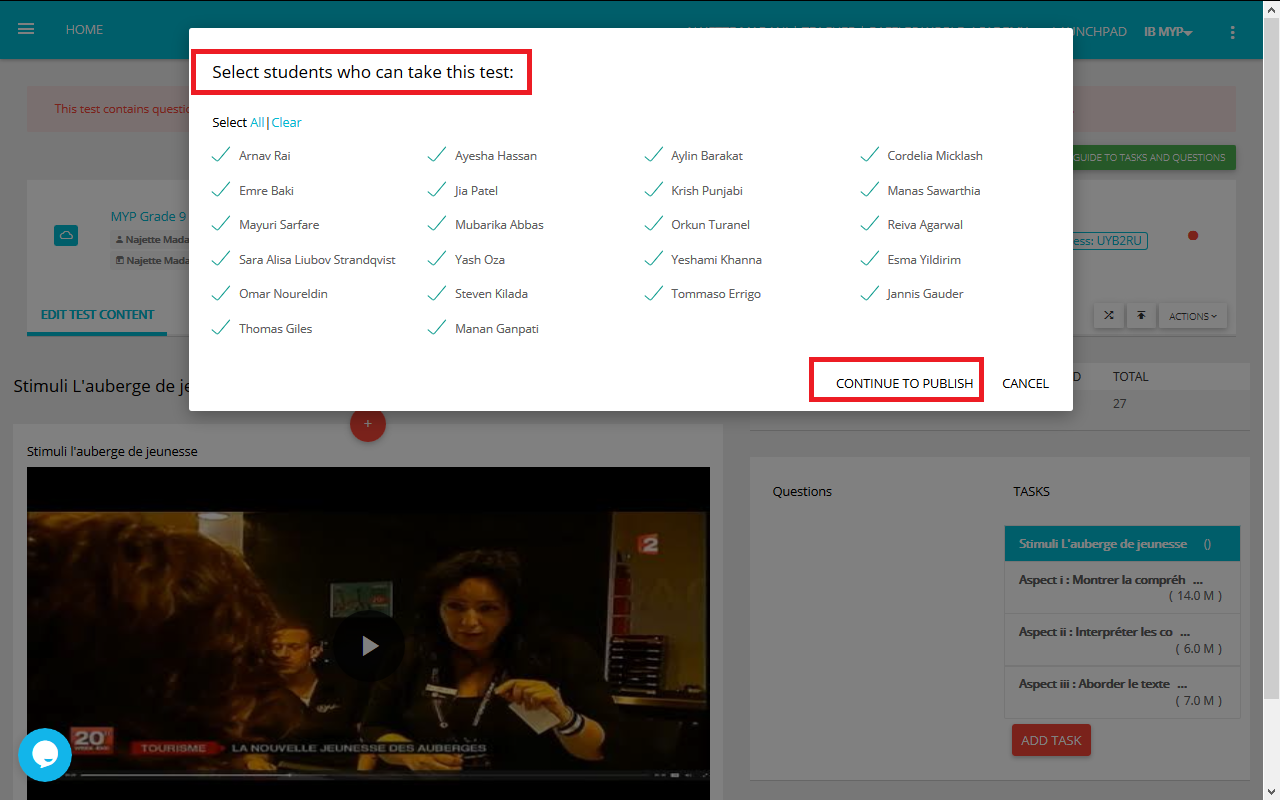The image size is (1280, 800).
Task: Select the Aspect i : Montrer la compréh task
Action: [x=1122, y=587]
